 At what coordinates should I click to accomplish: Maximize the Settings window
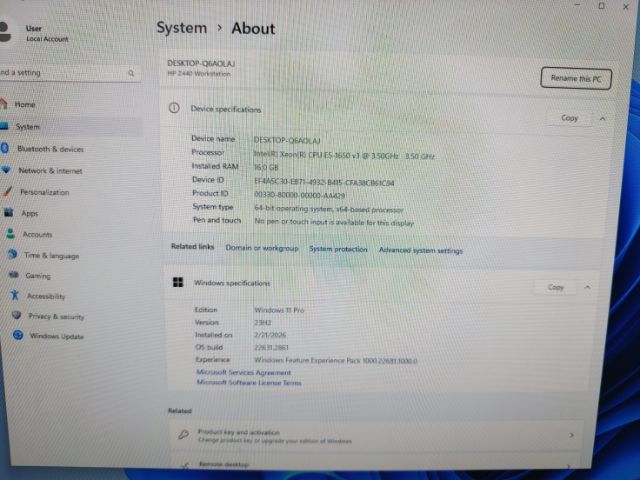(601, 6)
